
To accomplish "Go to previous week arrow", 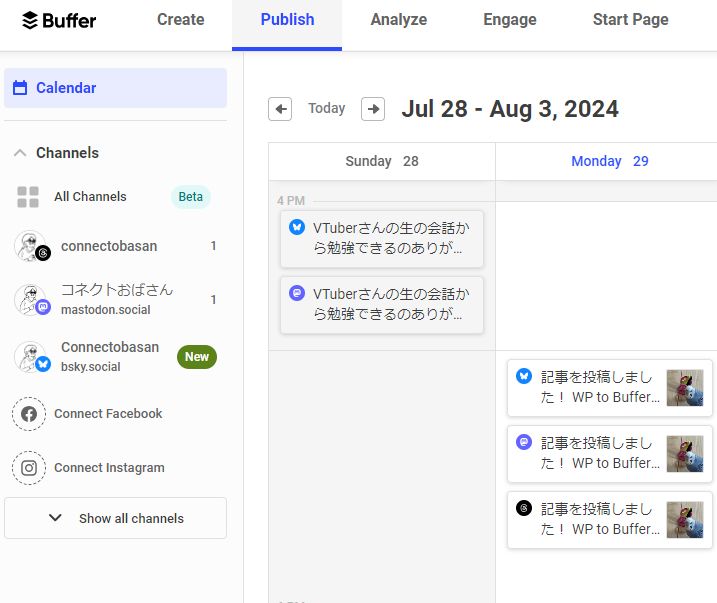I will coord(280,109).
